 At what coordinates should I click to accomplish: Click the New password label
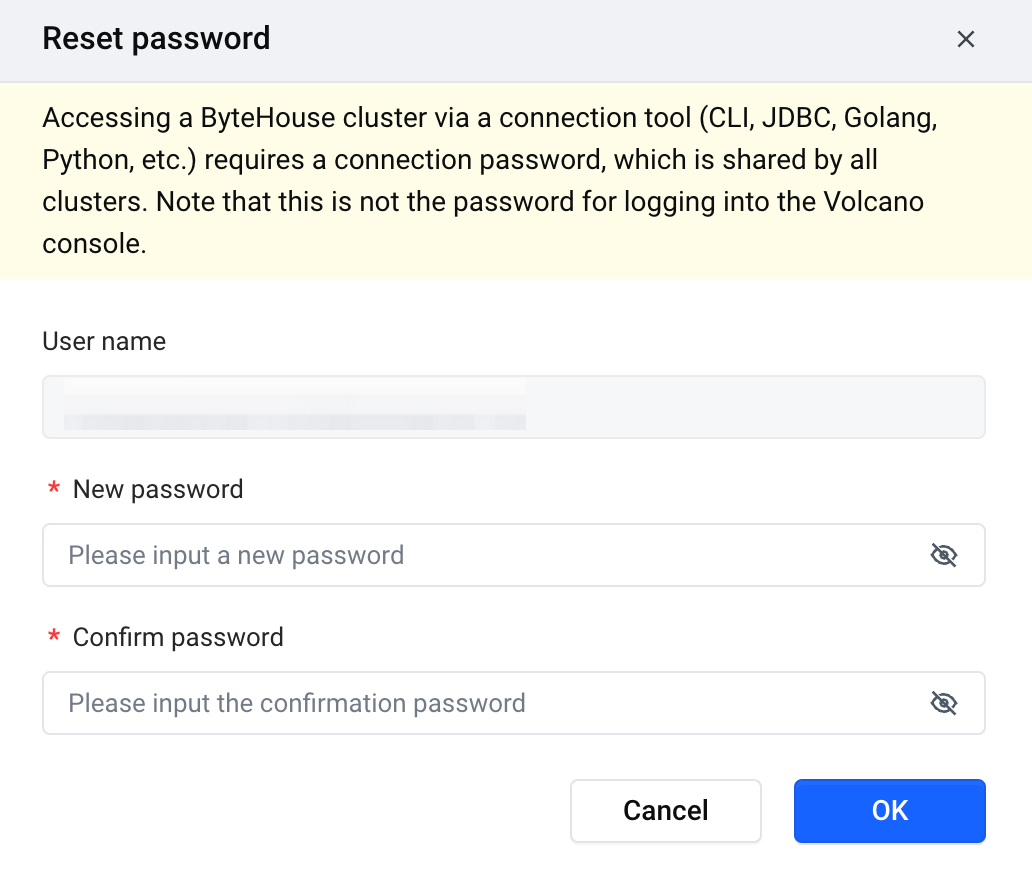click(x=158, y=489)
